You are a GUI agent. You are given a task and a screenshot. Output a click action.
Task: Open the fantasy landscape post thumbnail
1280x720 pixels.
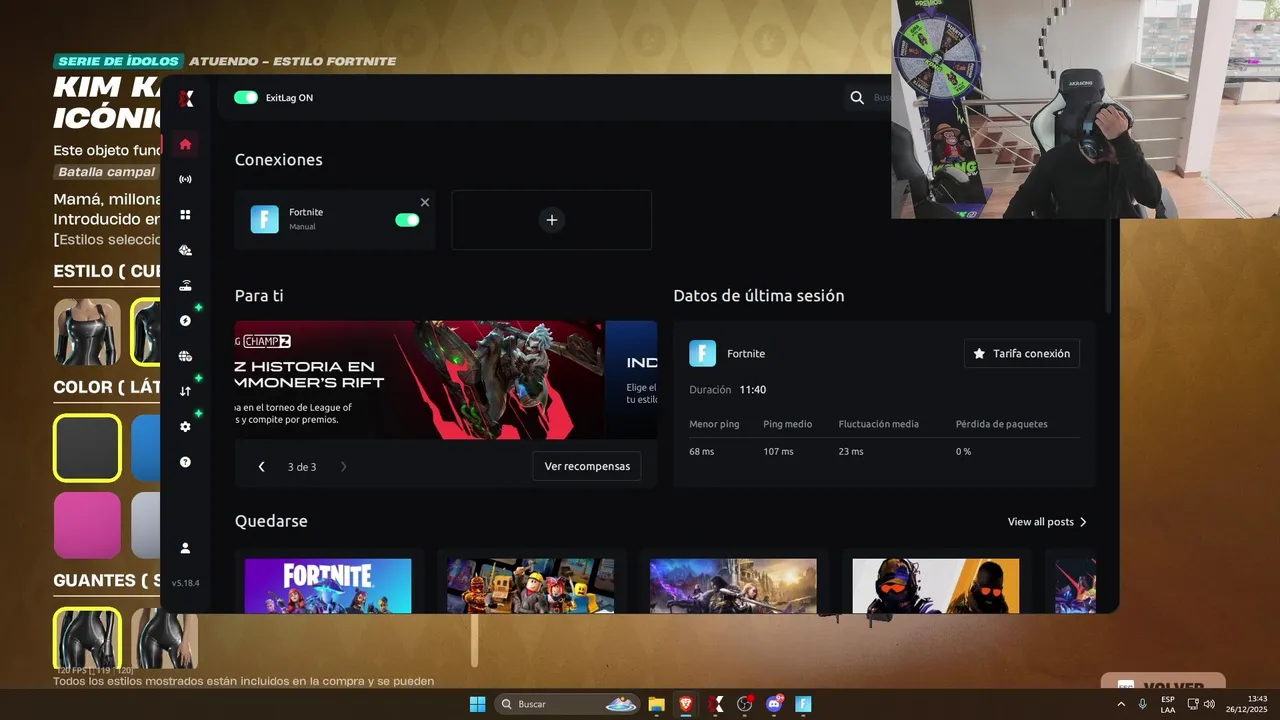pos(733,586)
